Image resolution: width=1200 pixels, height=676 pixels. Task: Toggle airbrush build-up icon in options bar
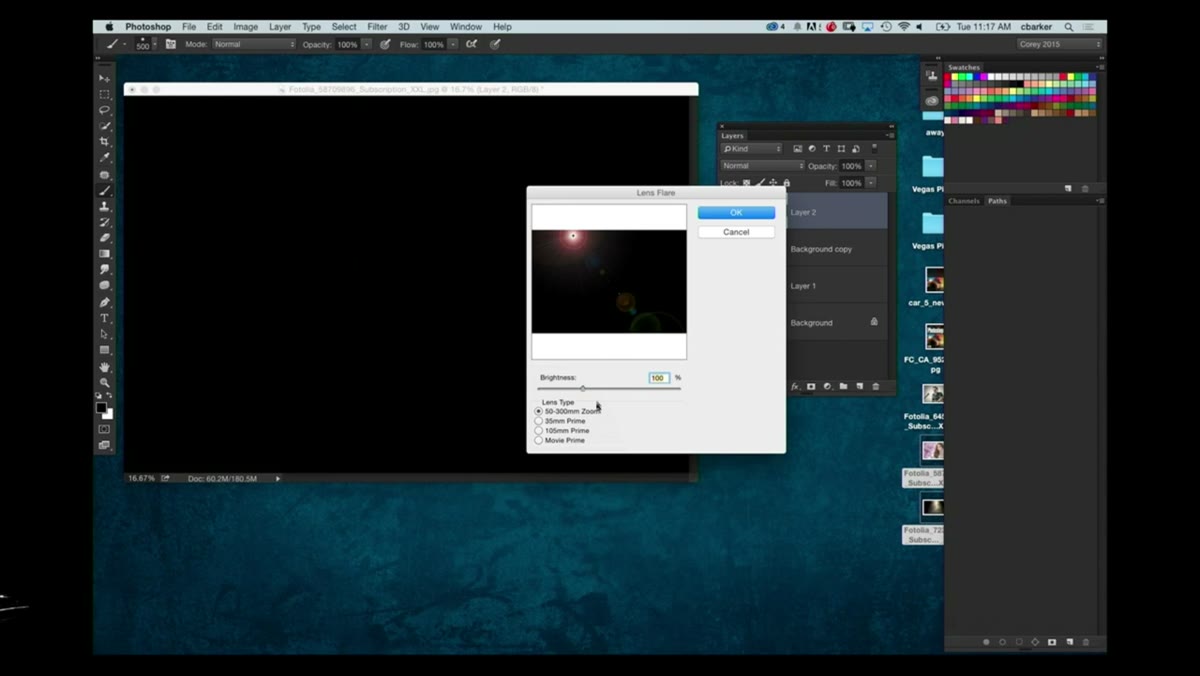coord(471,44)
